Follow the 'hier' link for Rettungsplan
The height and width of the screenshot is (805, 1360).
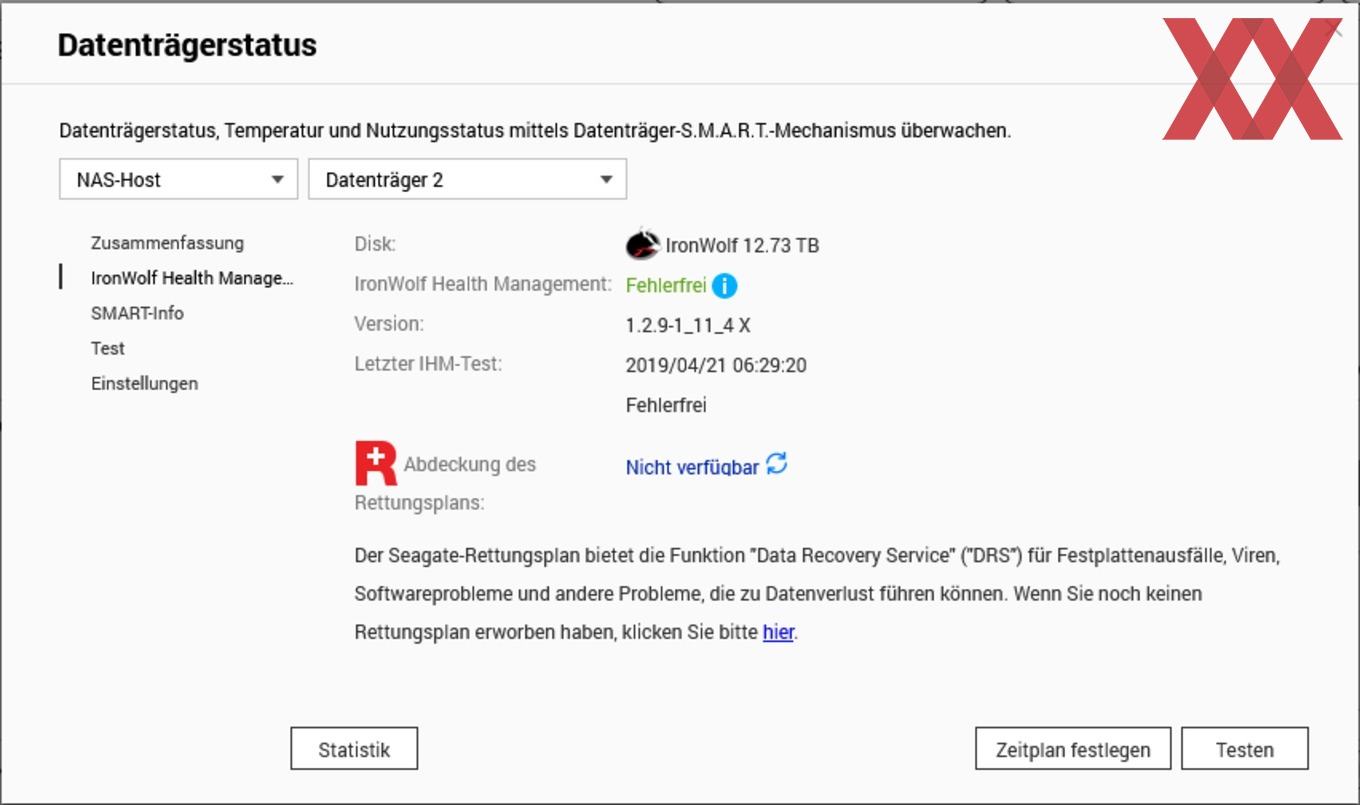(x=778, y=632)
